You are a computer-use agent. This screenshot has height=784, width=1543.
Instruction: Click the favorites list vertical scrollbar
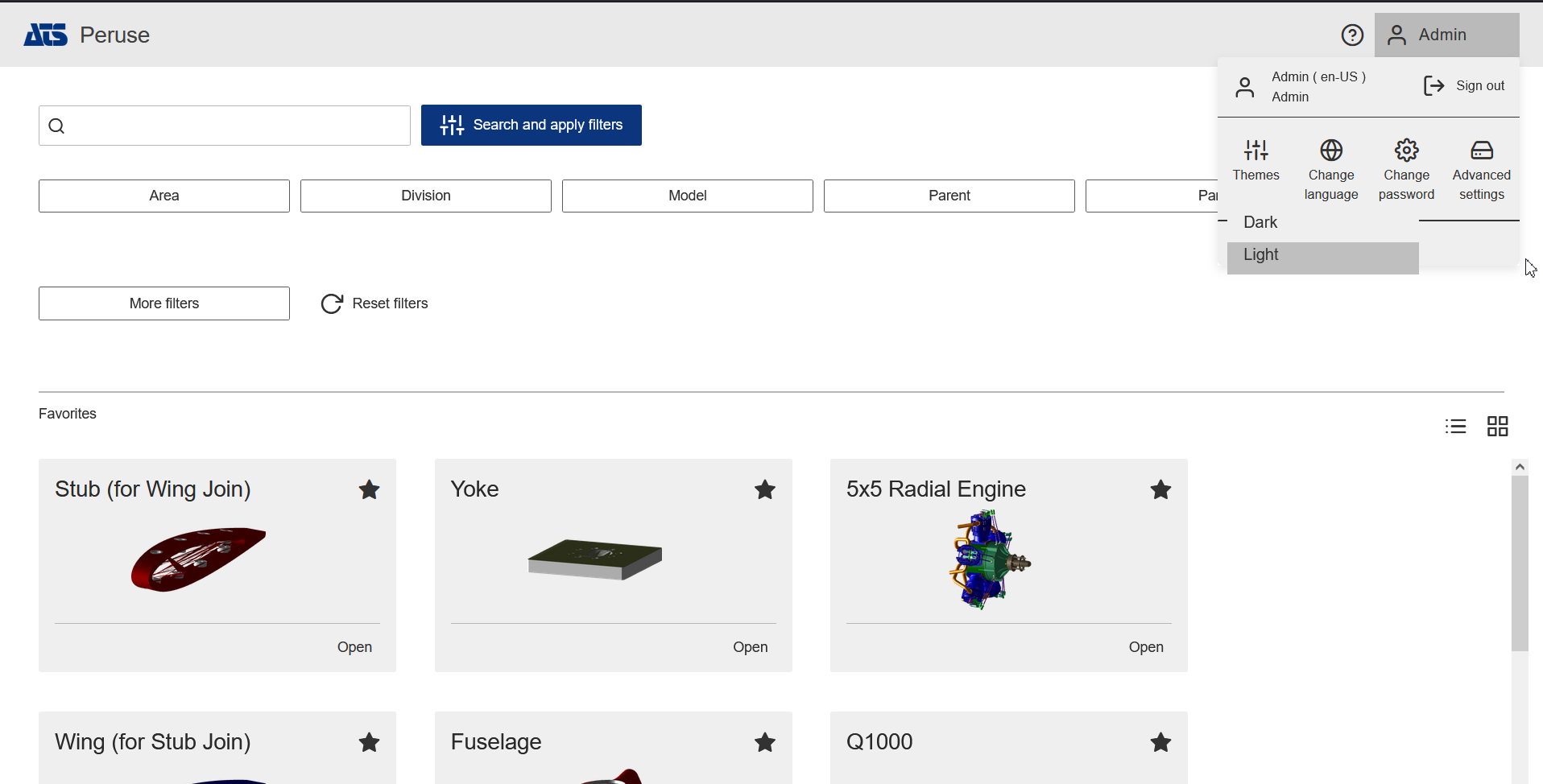coord(1520,563)
